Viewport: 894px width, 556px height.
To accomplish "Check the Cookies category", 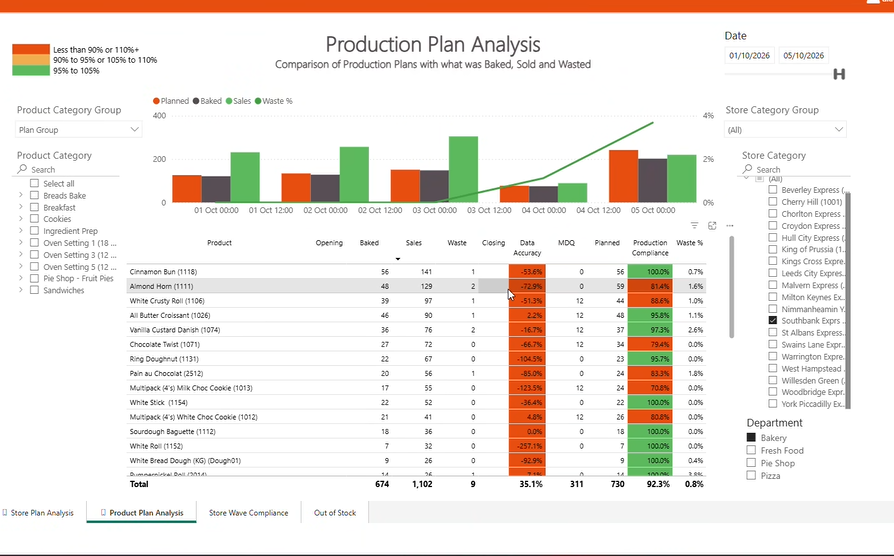I will (35, 218).
